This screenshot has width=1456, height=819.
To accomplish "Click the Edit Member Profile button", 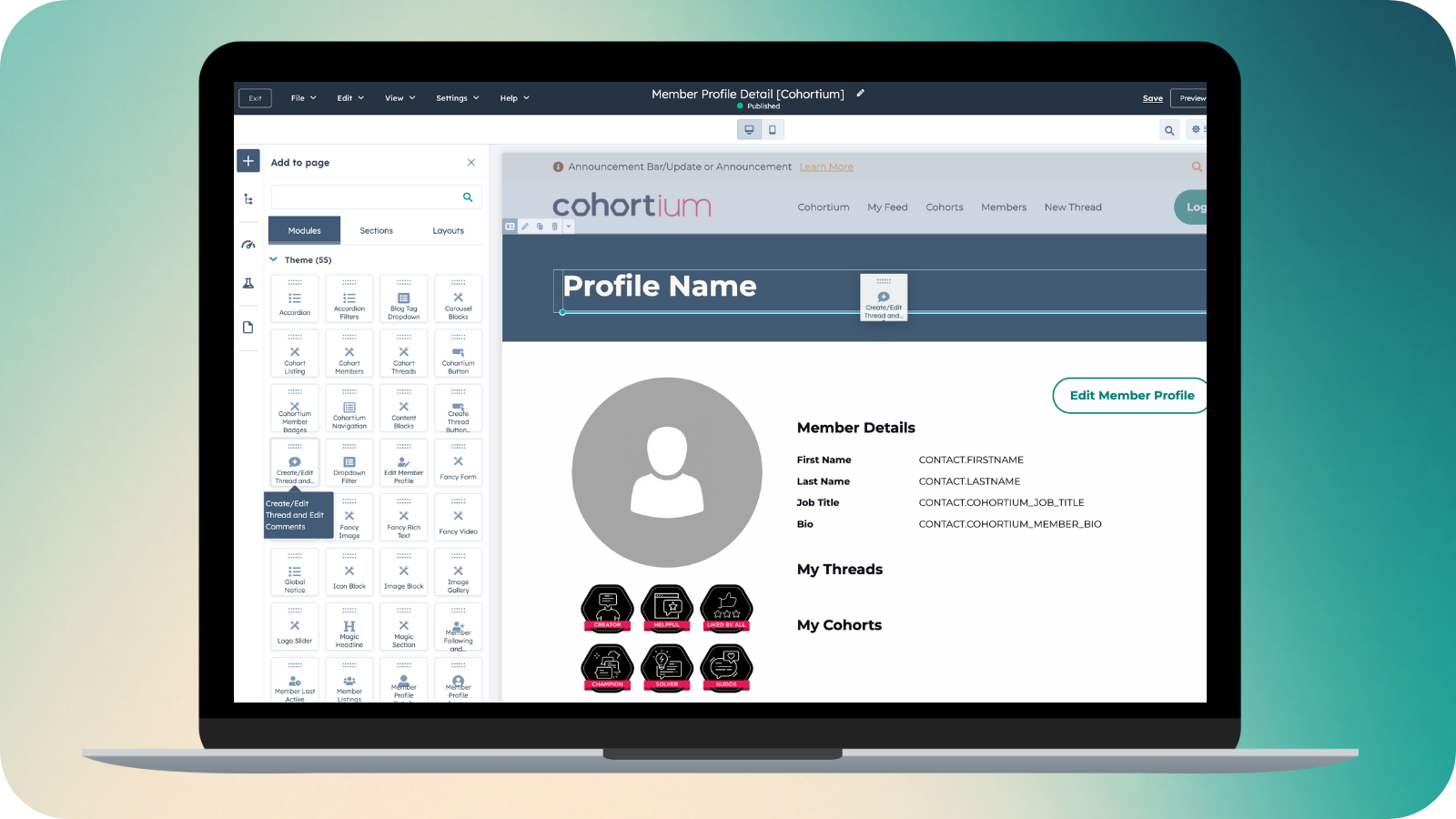I will [x=1131, y=395].
